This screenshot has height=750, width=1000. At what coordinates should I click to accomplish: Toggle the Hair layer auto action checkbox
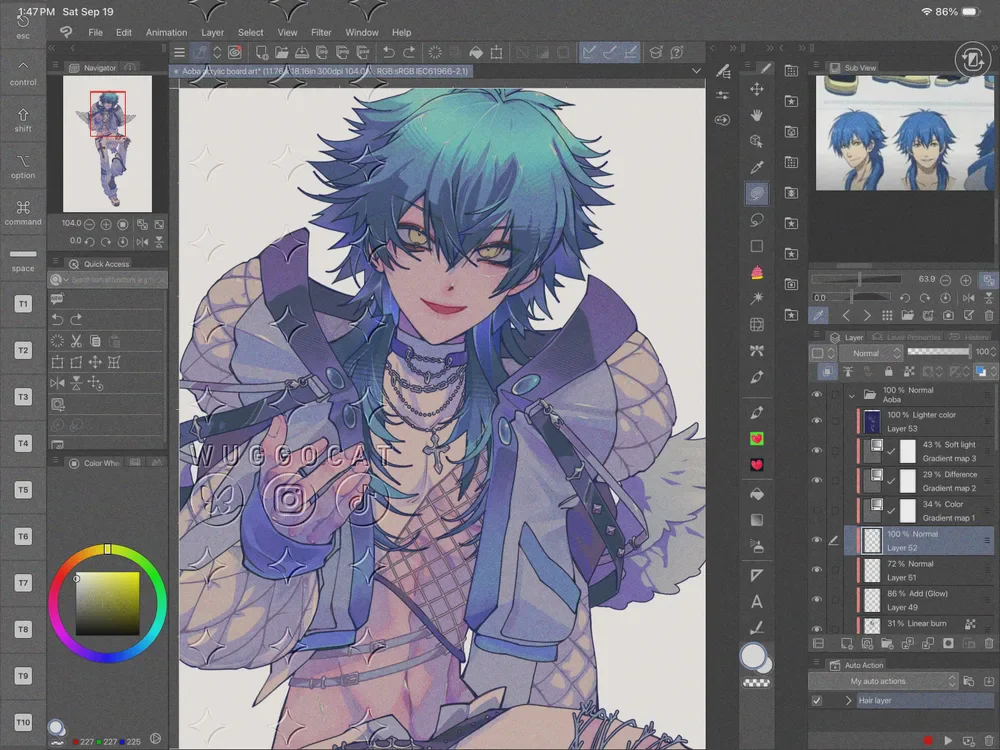pyautogui.click(x=816, y=700)
